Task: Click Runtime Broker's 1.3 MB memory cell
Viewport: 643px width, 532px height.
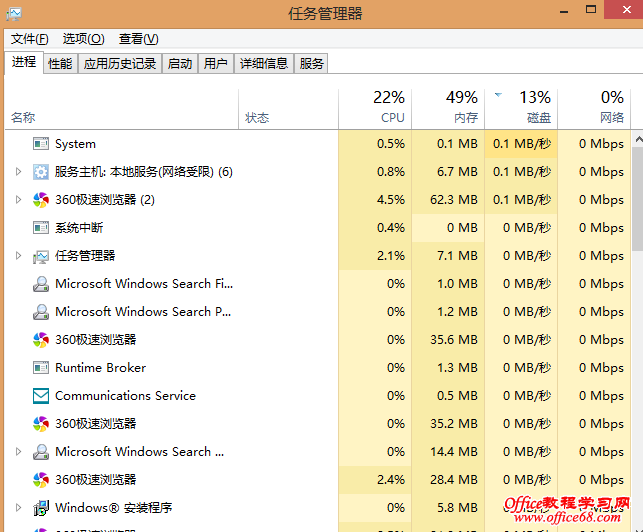Action: (448, 368)
